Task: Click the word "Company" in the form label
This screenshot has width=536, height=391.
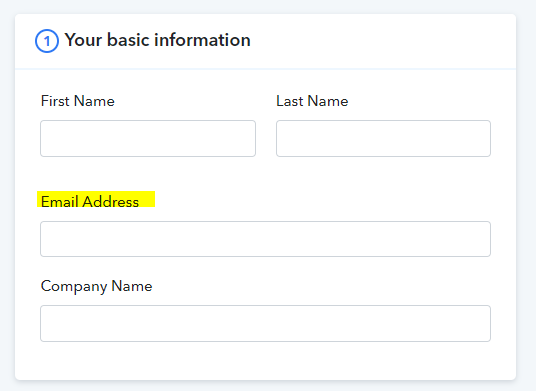Action: point(74,286)
